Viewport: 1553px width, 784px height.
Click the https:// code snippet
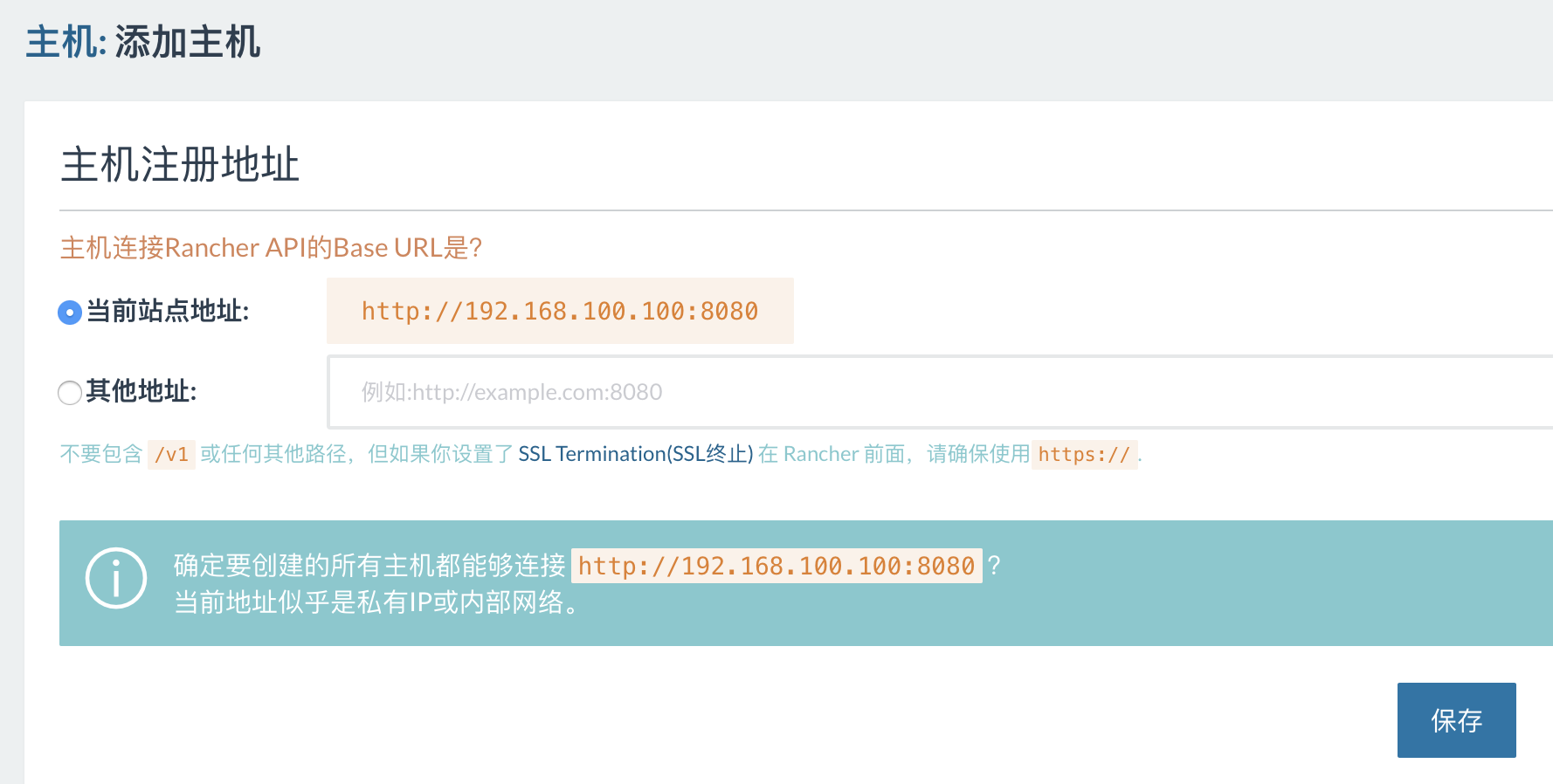coord(1084,455)
